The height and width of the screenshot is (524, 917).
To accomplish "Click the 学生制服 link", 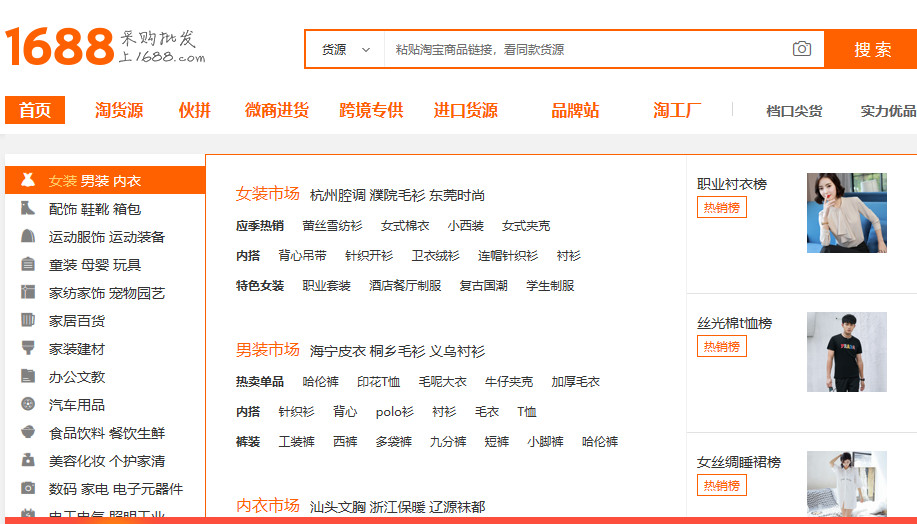I will [x=550, y=286].
